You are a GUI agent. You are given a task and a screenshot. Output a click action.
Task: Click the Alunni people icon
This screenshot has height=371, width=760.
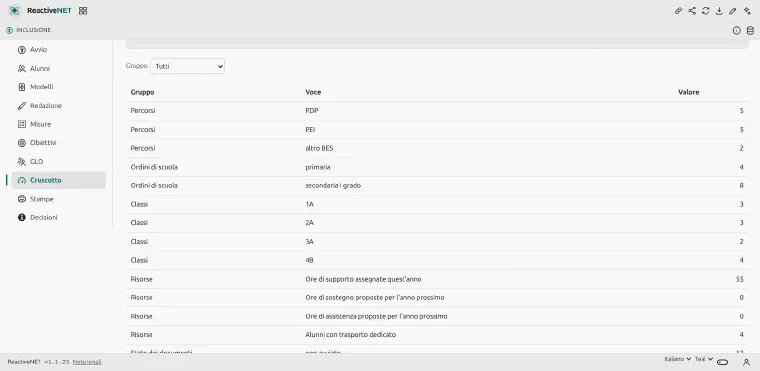pos(22,68)
